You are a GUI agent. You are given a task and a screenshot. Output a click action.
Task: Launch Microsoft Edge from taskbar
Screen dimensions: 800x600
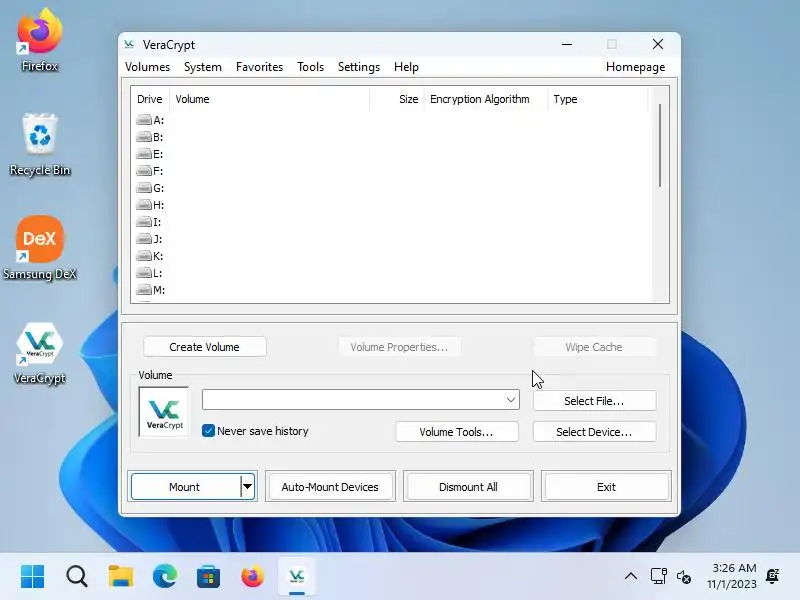(x=164, y=577)
